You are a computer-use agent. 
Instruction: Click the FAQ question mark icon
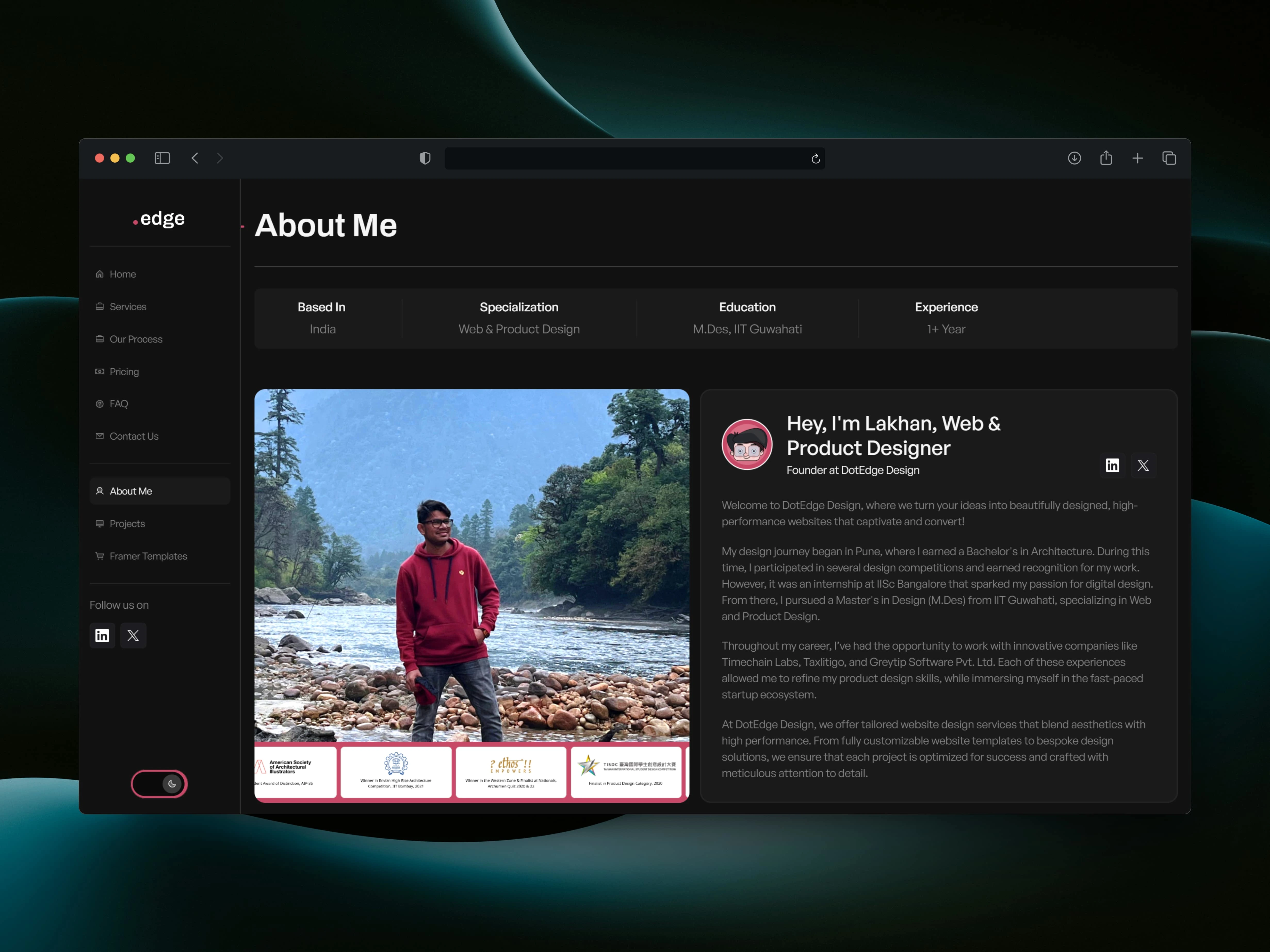pos(99,404)
